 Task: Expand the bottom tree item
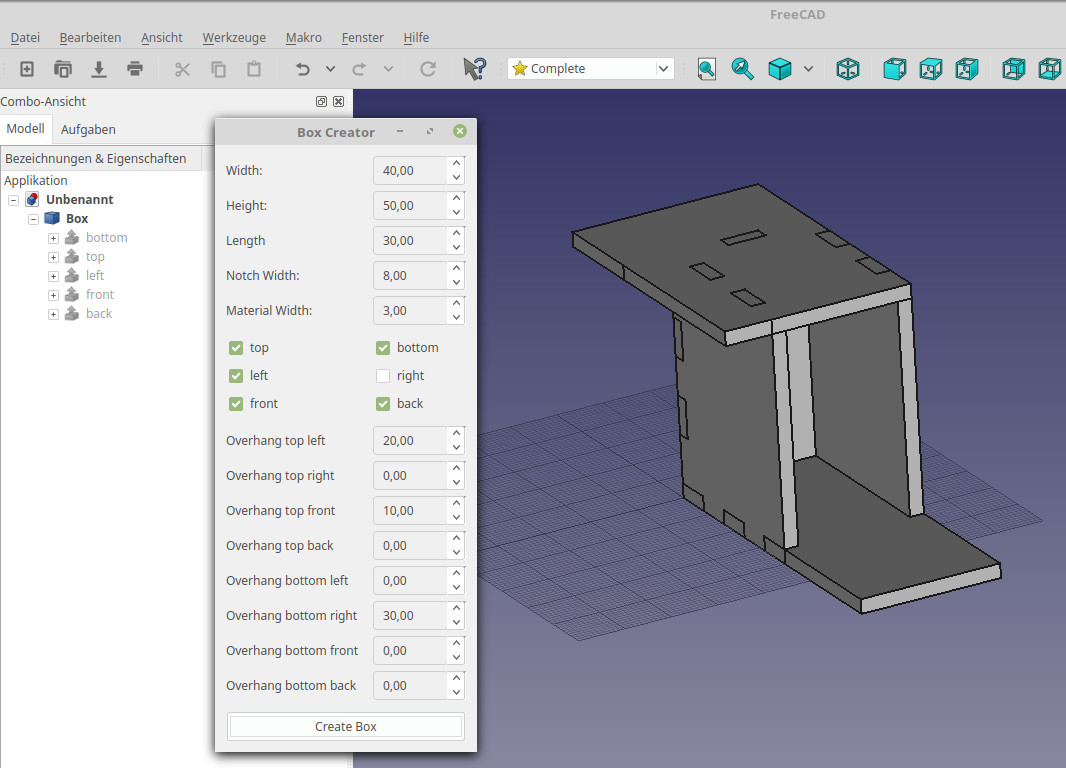(53, 238)
